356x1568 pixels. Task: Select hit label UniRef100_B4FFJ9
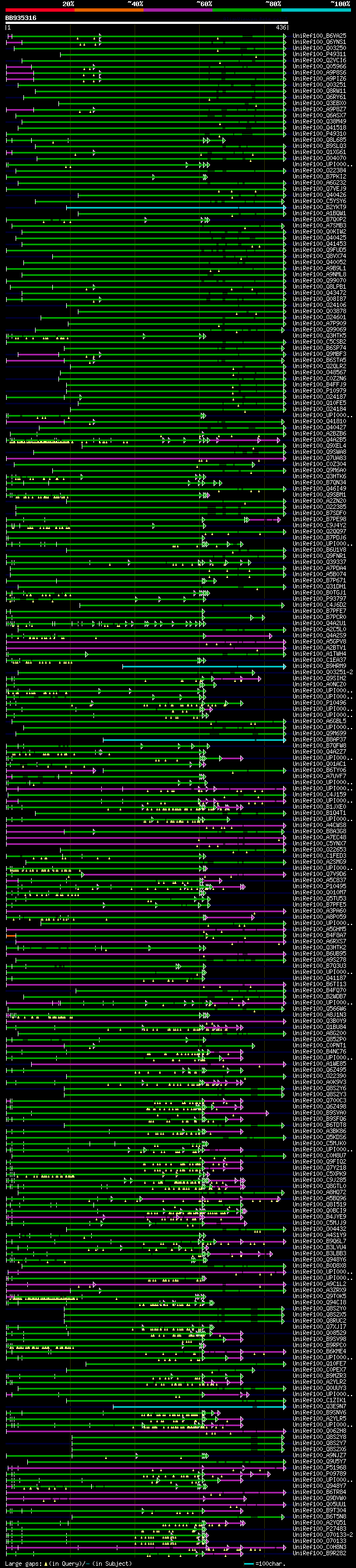(x=319, y=385)
